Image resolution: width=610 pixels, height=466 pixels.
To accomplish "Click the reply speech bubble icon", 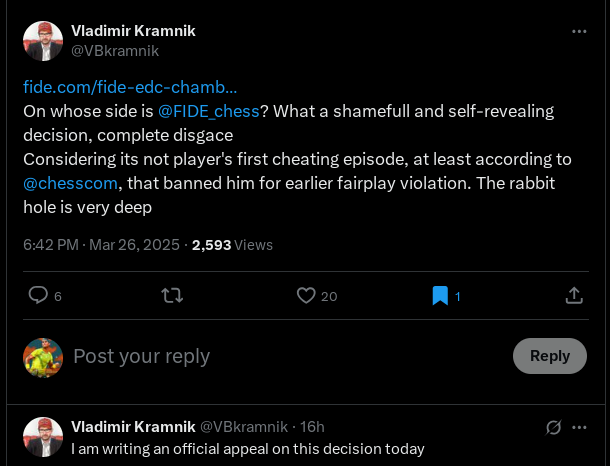I will tap(38, 295).
